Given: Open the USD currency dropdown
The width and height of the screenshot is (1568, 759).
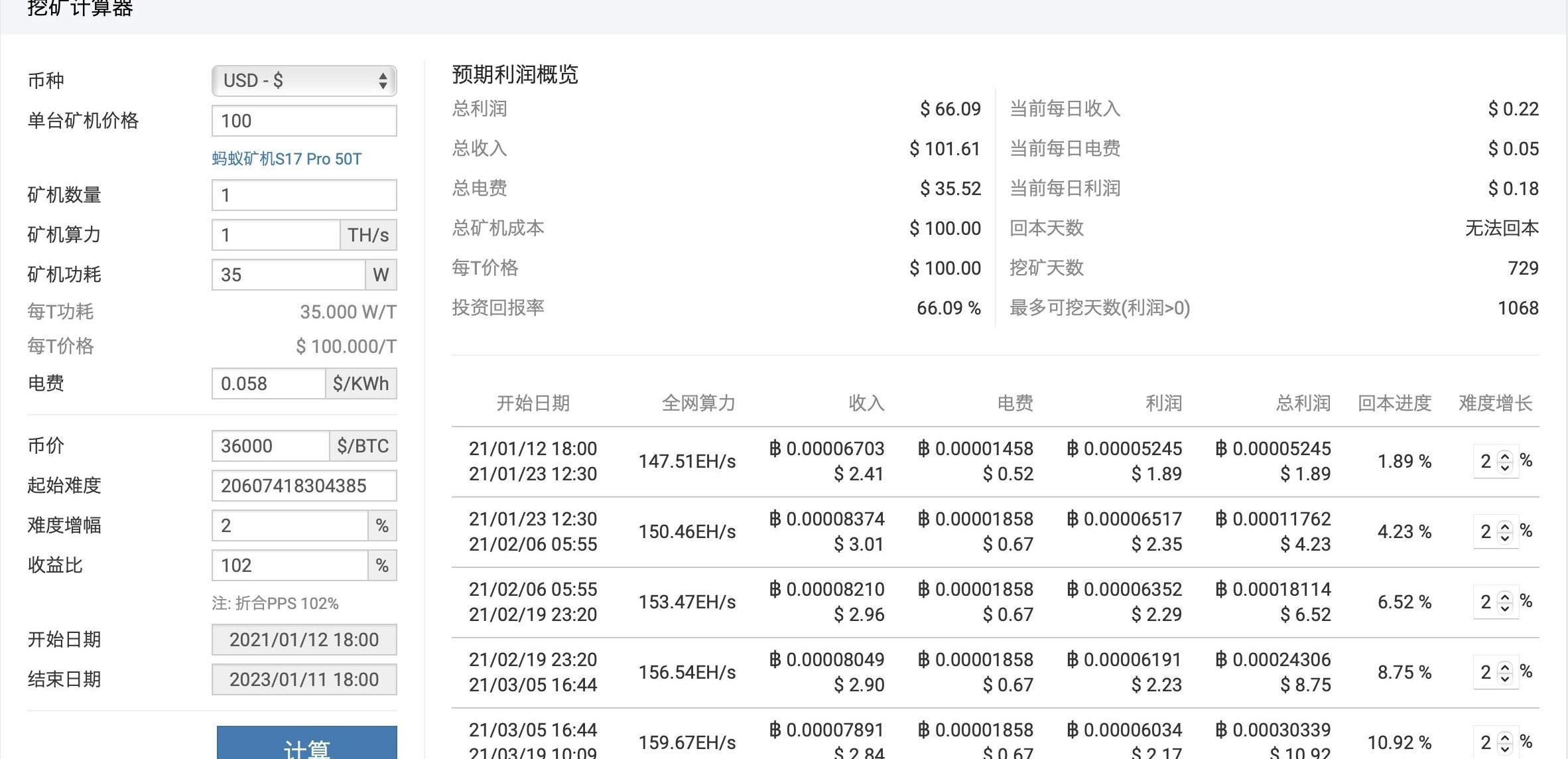Looking at the screenshot, I should point(304,81).
